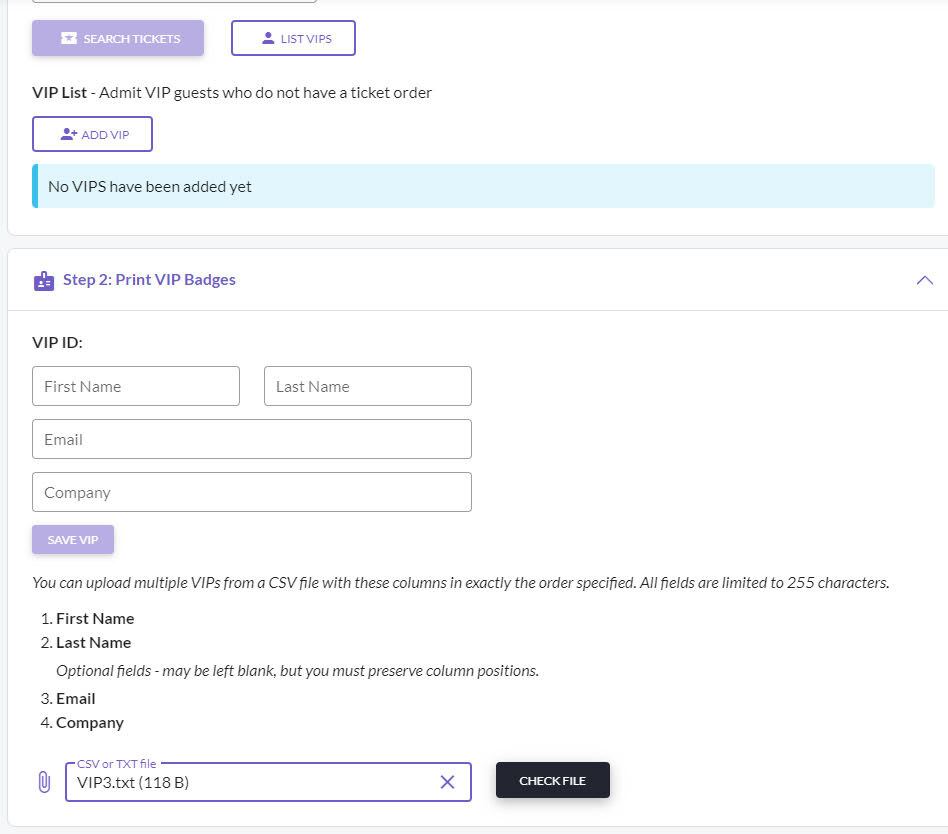
Task: Click into the Email input field
Action: [x=252, y=439]
